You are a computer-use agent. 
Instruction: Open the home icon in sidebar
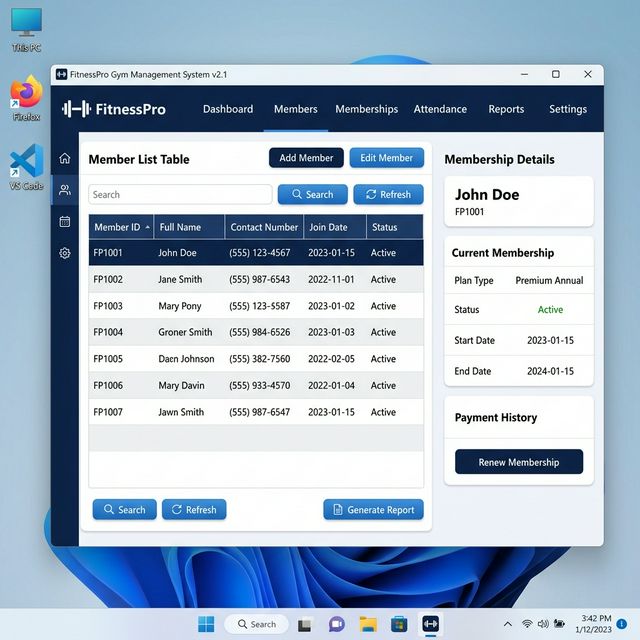click(x=64, y=158)
